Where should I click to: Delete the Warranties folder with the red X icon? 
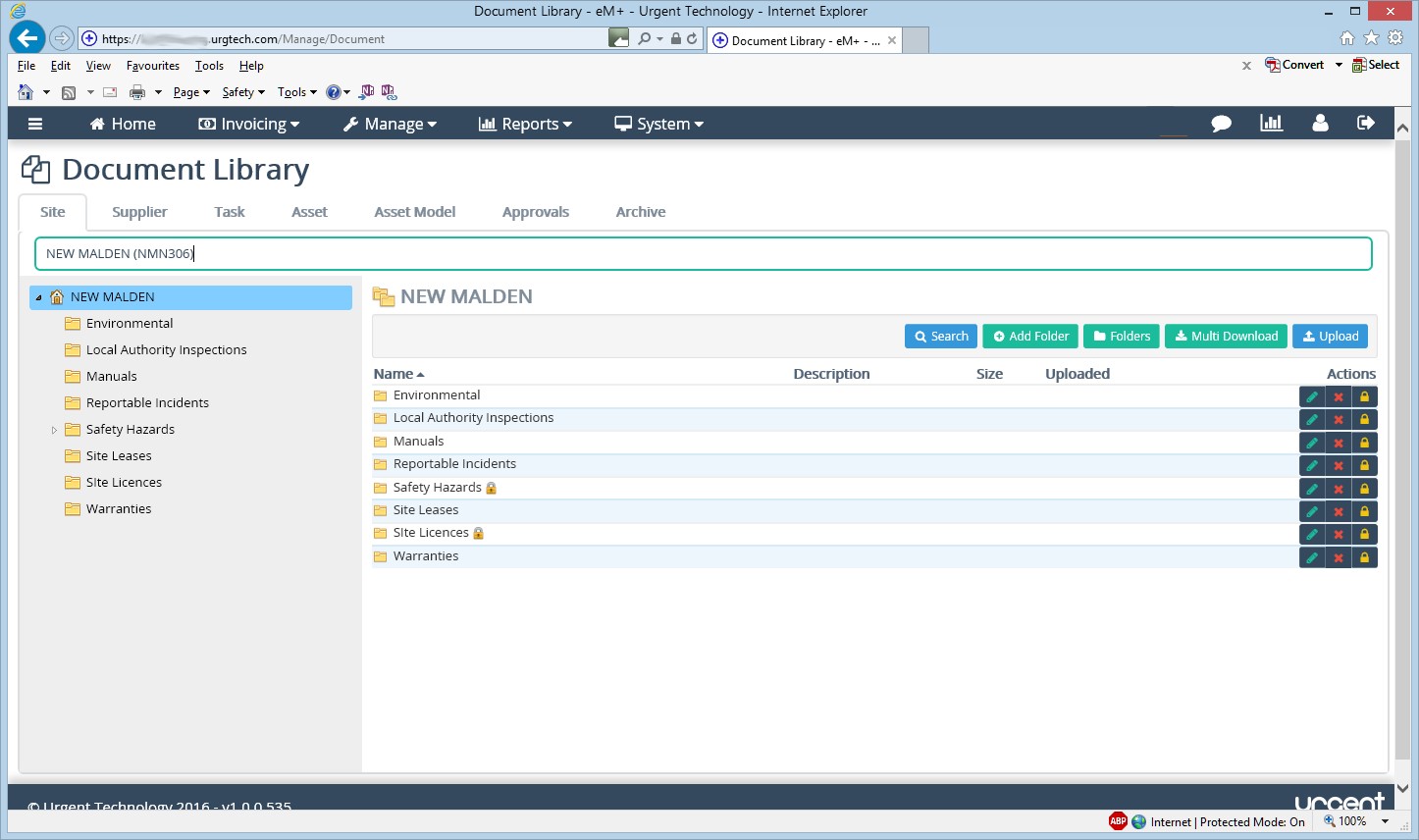pos(1339,556)
